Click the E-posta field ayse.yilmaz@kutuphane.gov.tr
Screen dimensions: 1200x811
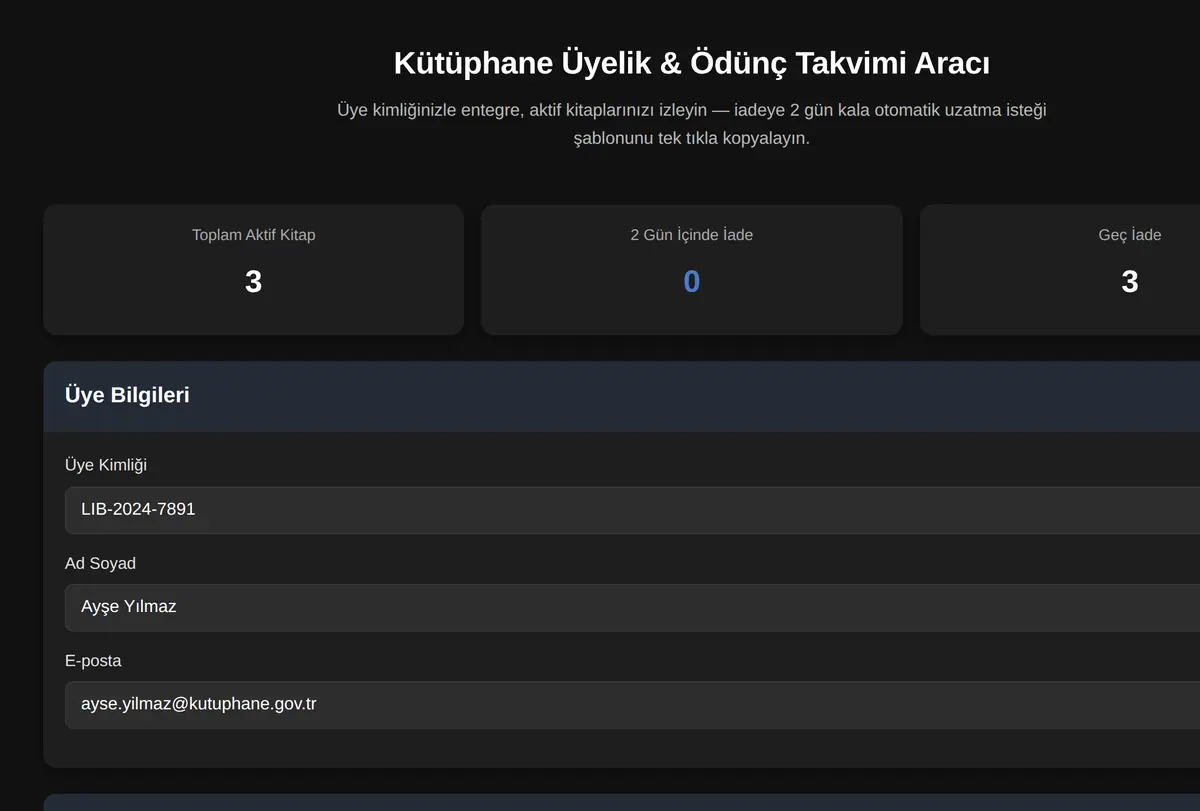pyautogui.click(x=632, y=705)
